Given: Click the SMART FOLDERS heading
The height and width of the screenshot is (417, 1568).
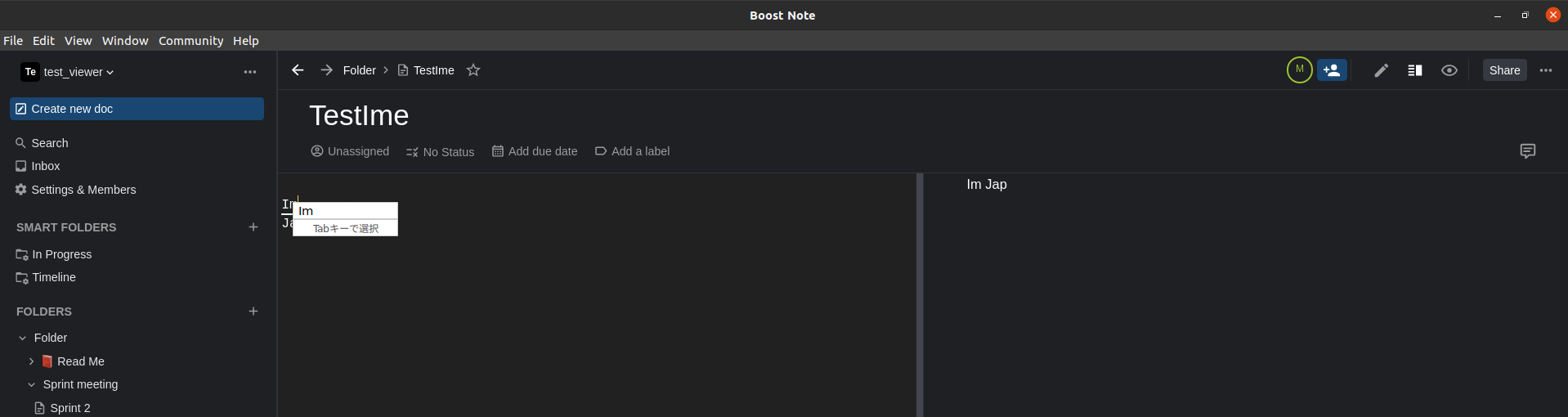Looking at the screenshot, I should coord(66,227).
